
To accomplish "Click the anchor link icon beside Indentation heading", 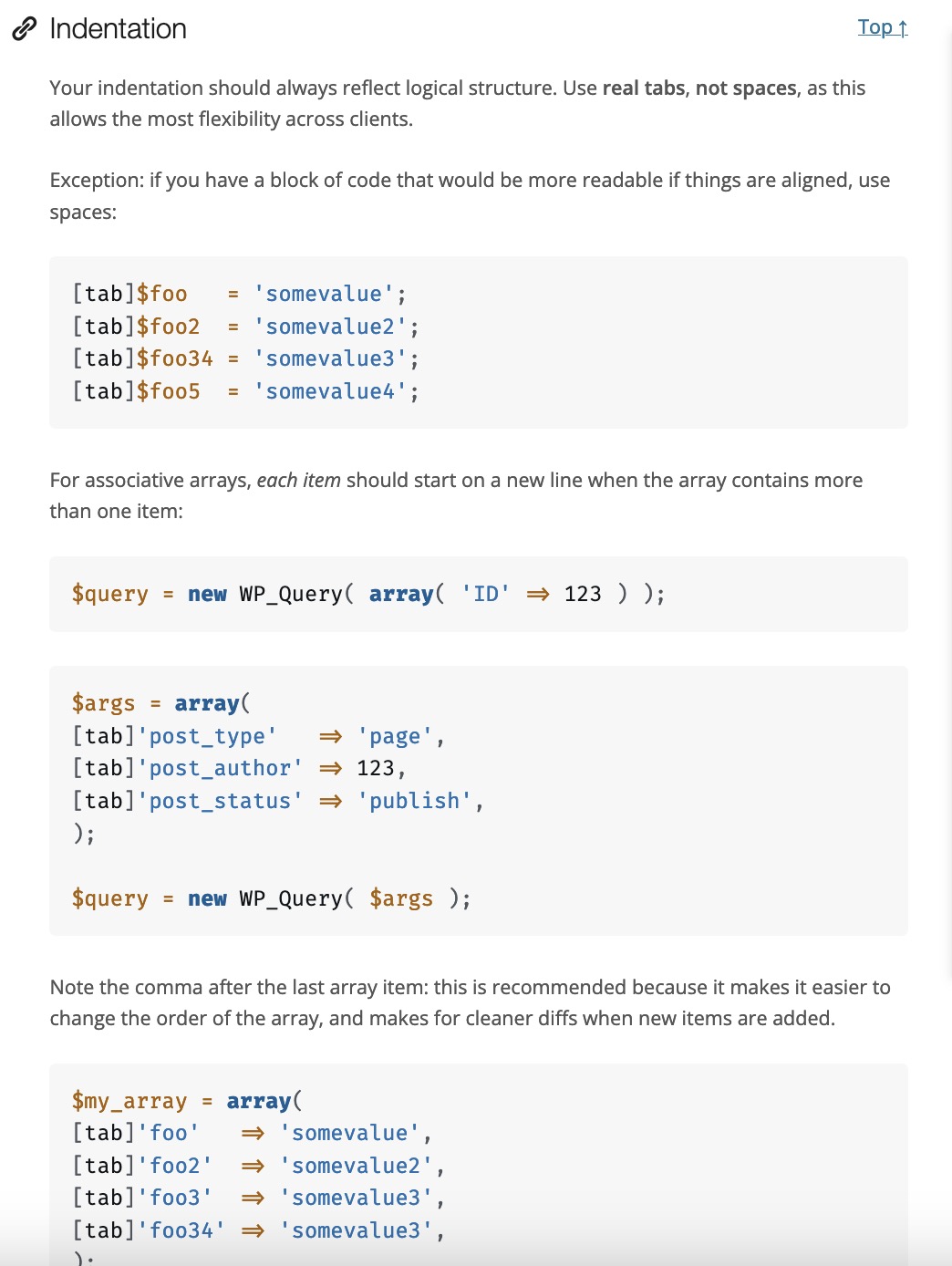I will click(23, 28).
